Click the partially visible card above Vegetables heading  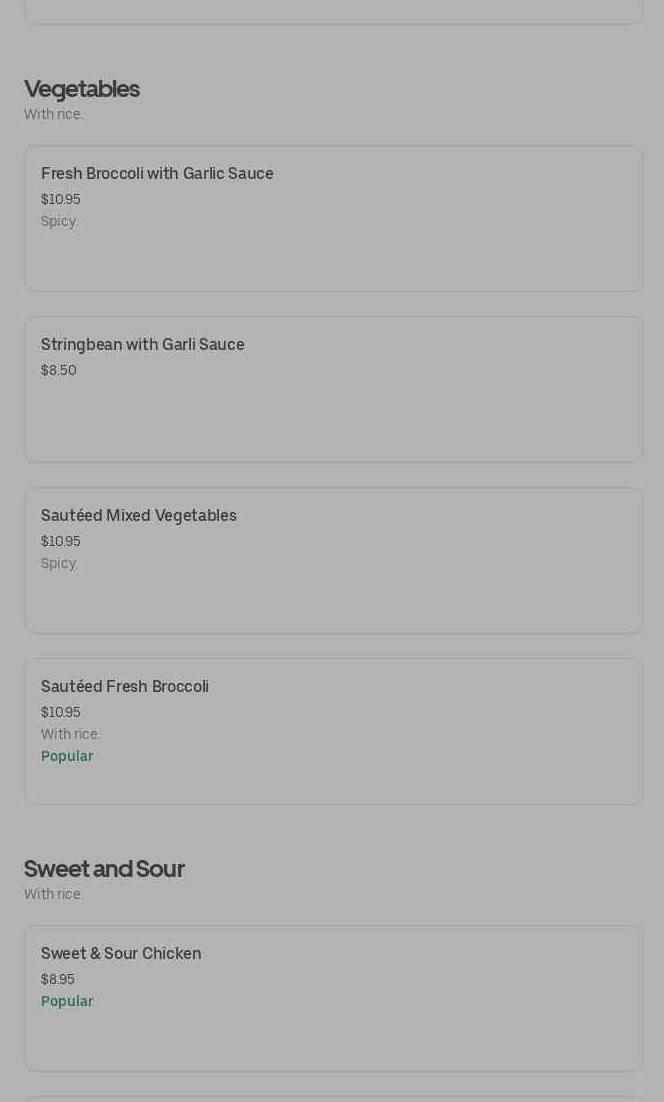pos(333,12)
